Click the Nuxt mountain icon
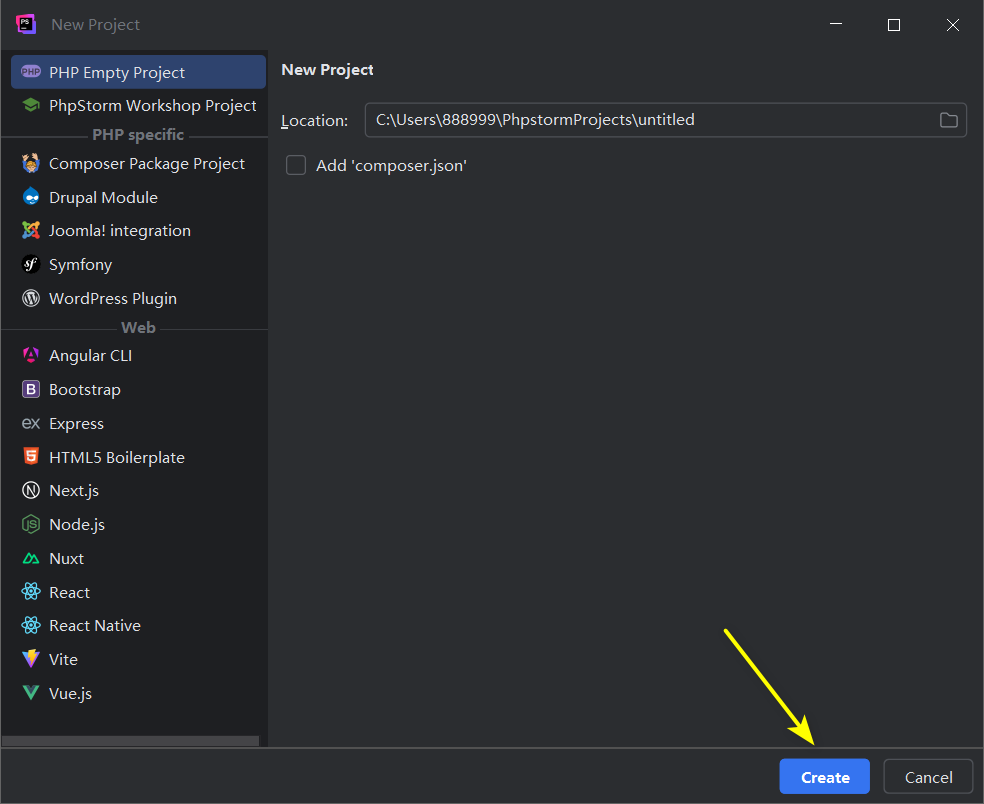 click(31, 558)
